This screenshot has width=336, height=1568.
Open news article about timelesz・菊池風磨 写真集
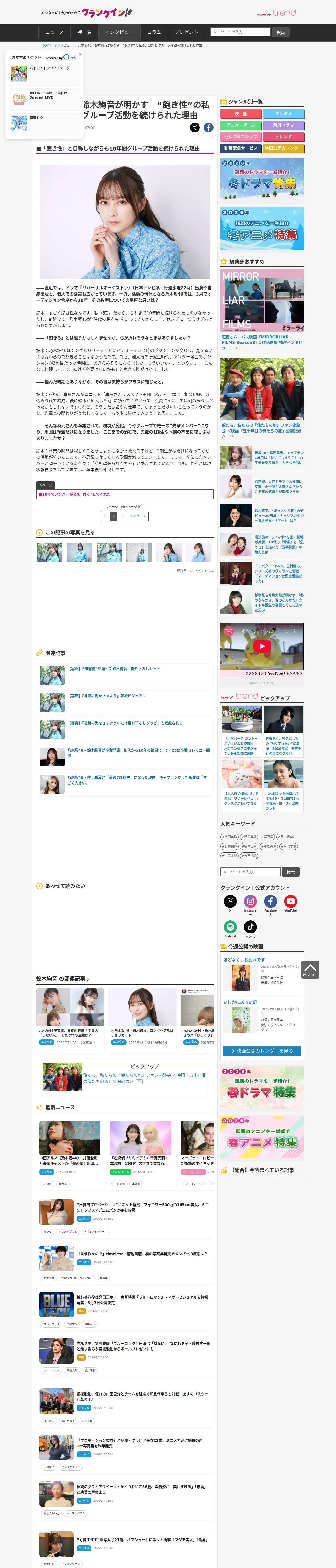coord(142,1253)
